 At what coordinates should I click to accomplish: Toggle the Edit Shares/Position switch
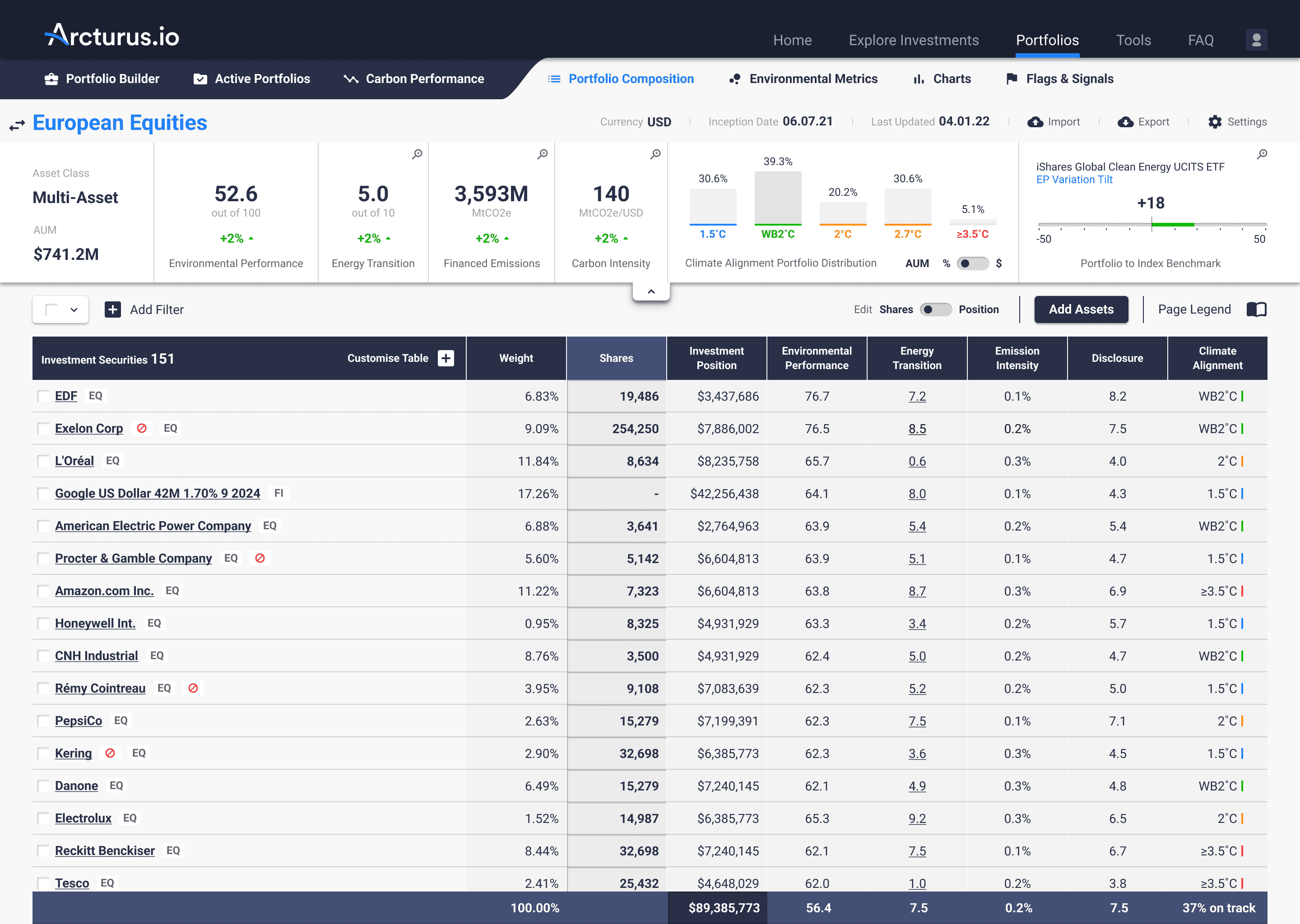pyautogui.click(x=935, y=310)
